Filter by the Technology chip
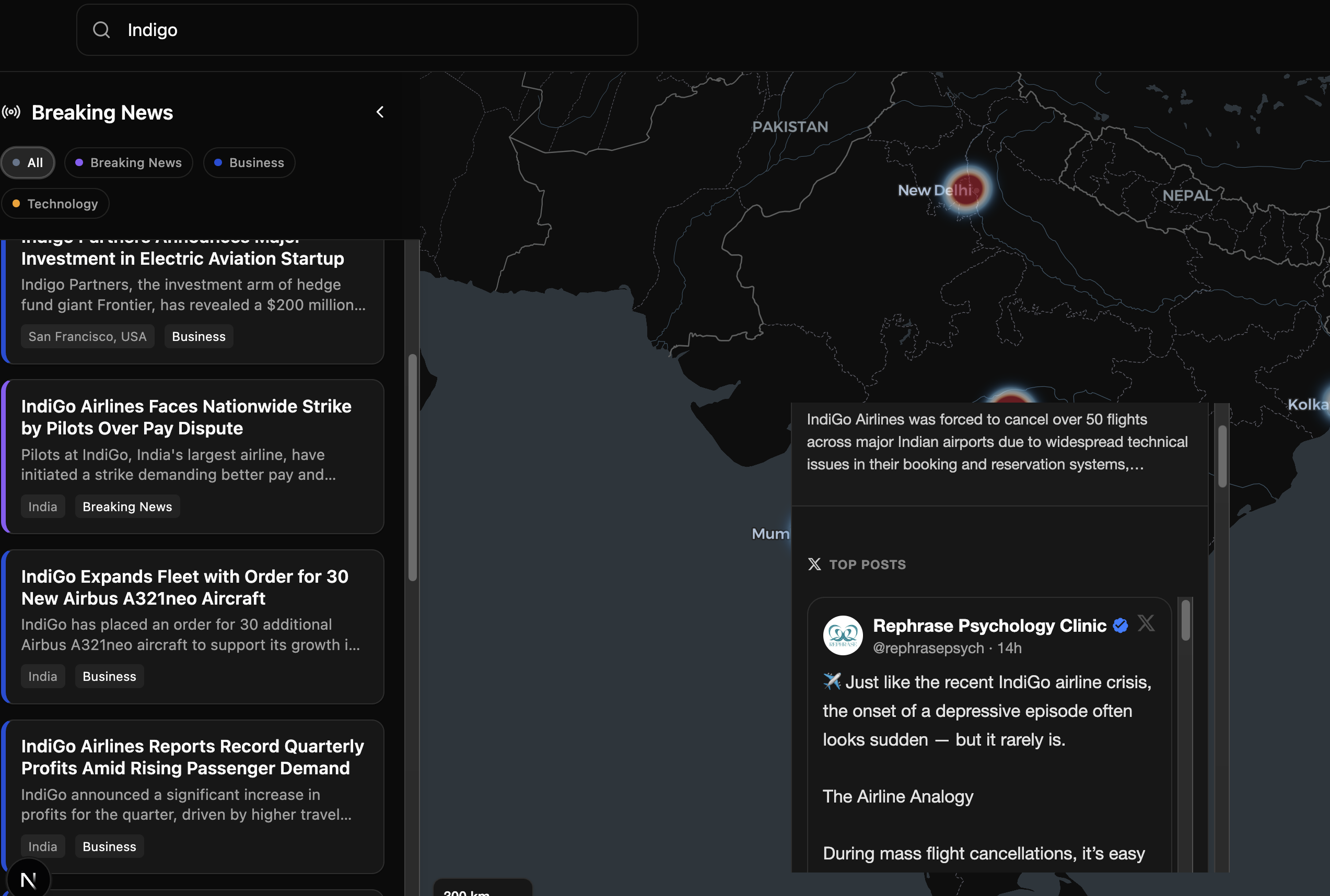Screen dimensions: 1330x896 click(x=55, y=204)
